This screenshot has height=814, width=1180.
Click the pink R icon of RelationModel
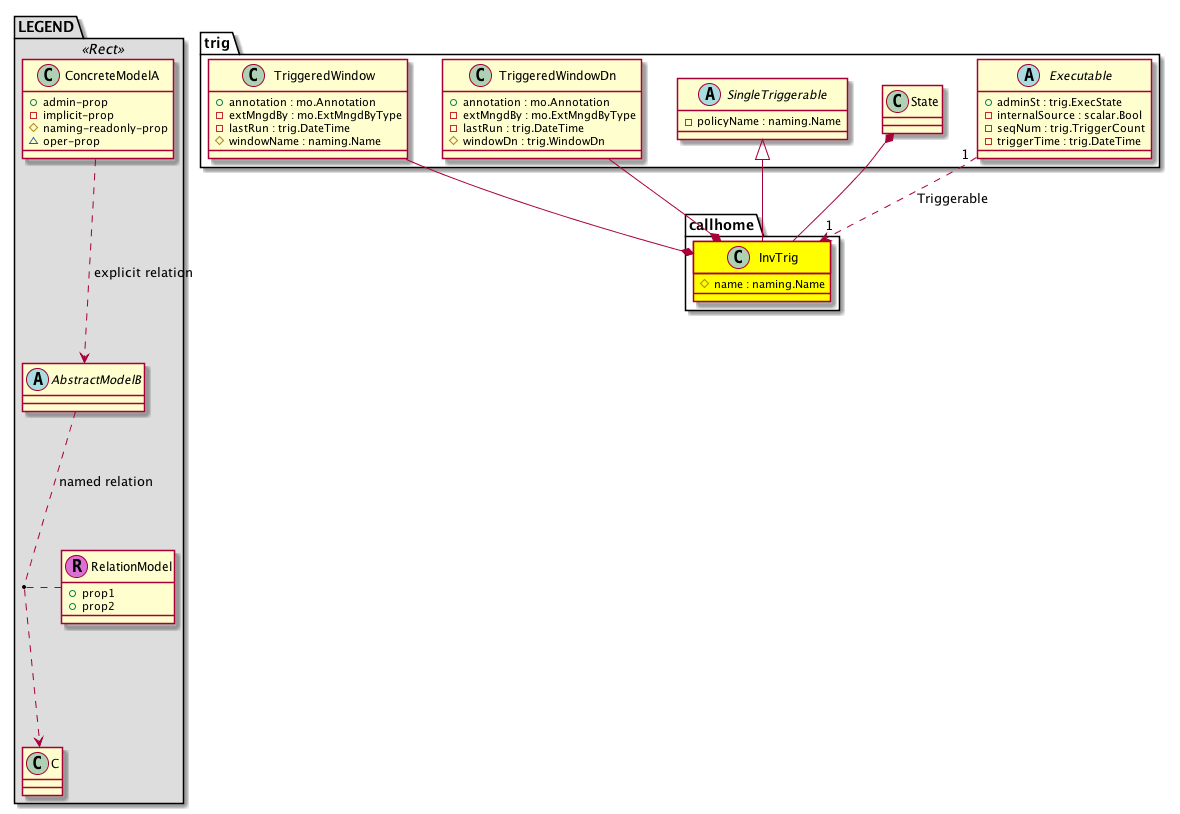click(x=77, y=567)
